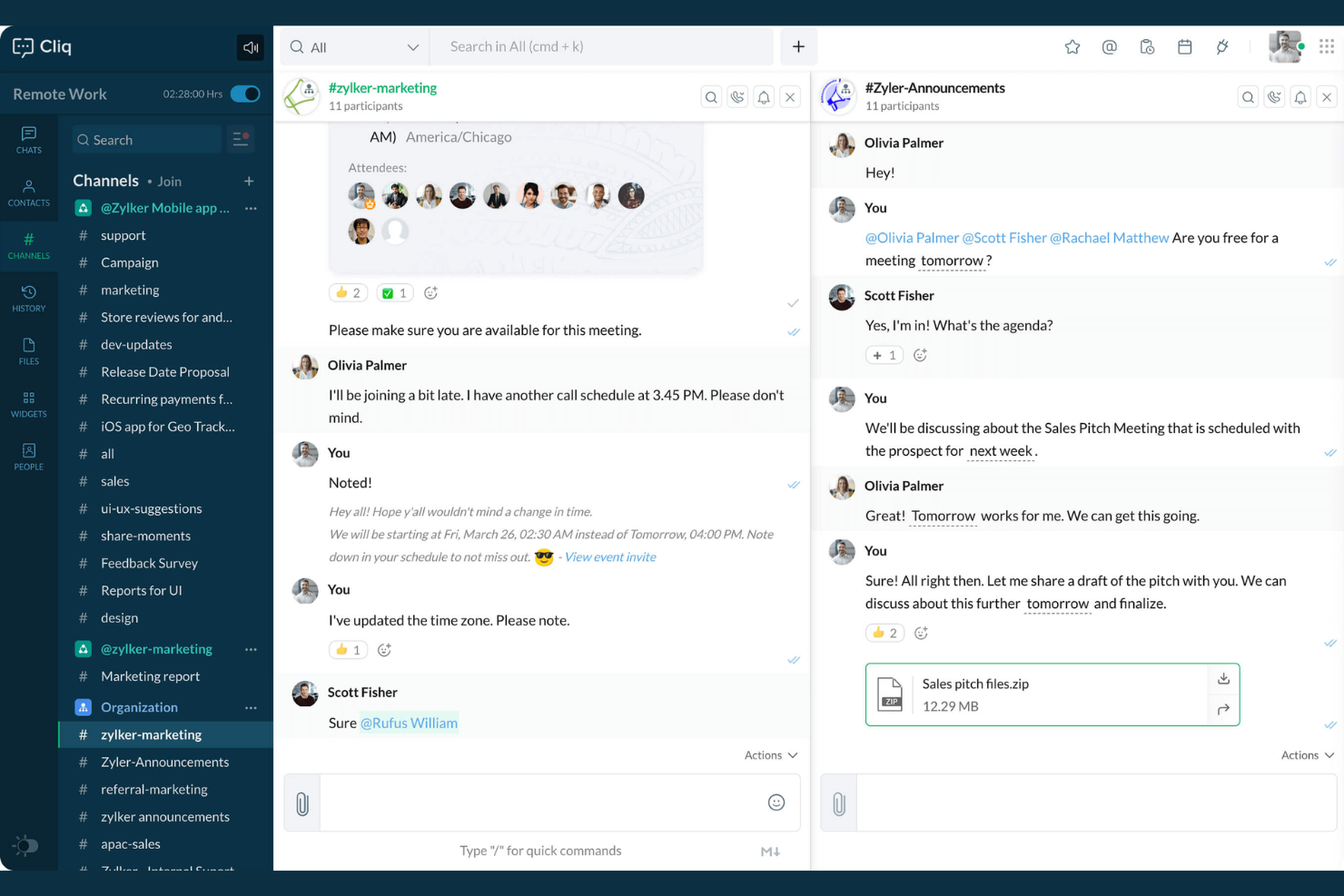Select the Channels tab in the sidebar

(29, 245)
